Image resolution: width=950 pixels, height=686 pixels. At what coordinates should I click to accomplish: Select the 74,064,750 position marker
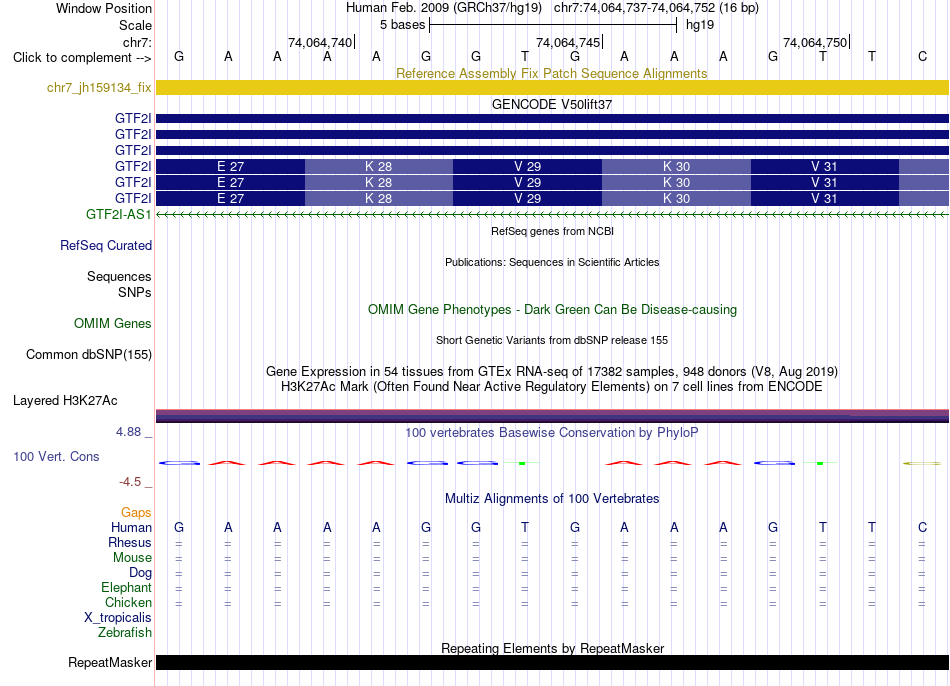(816, 42)
